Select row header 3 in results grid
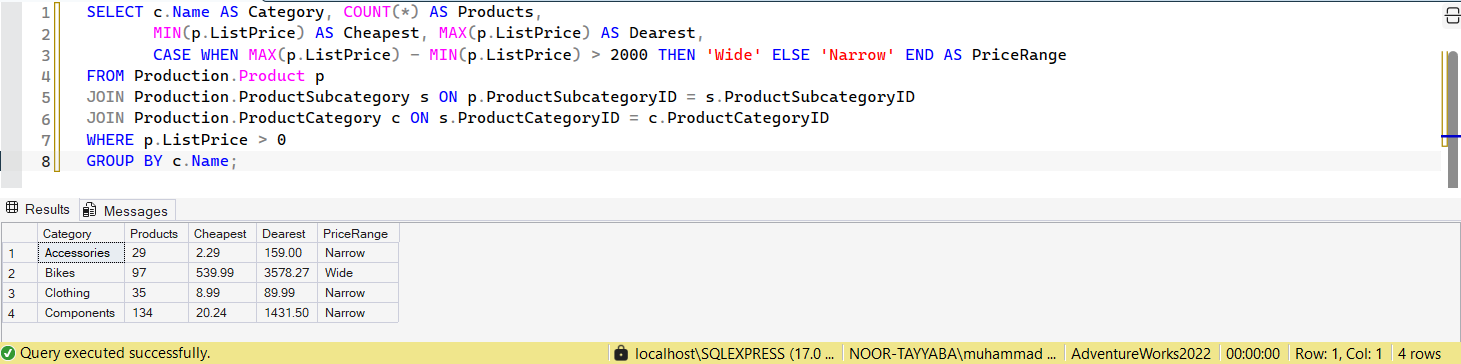 click(19, 293)
